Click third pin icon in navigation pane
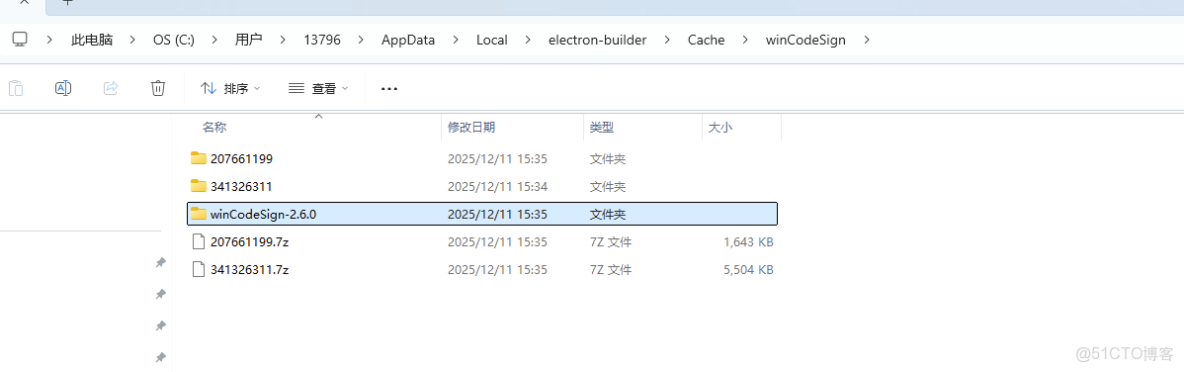The width and height of the screenshot is (1184, 372). point(160,326)
